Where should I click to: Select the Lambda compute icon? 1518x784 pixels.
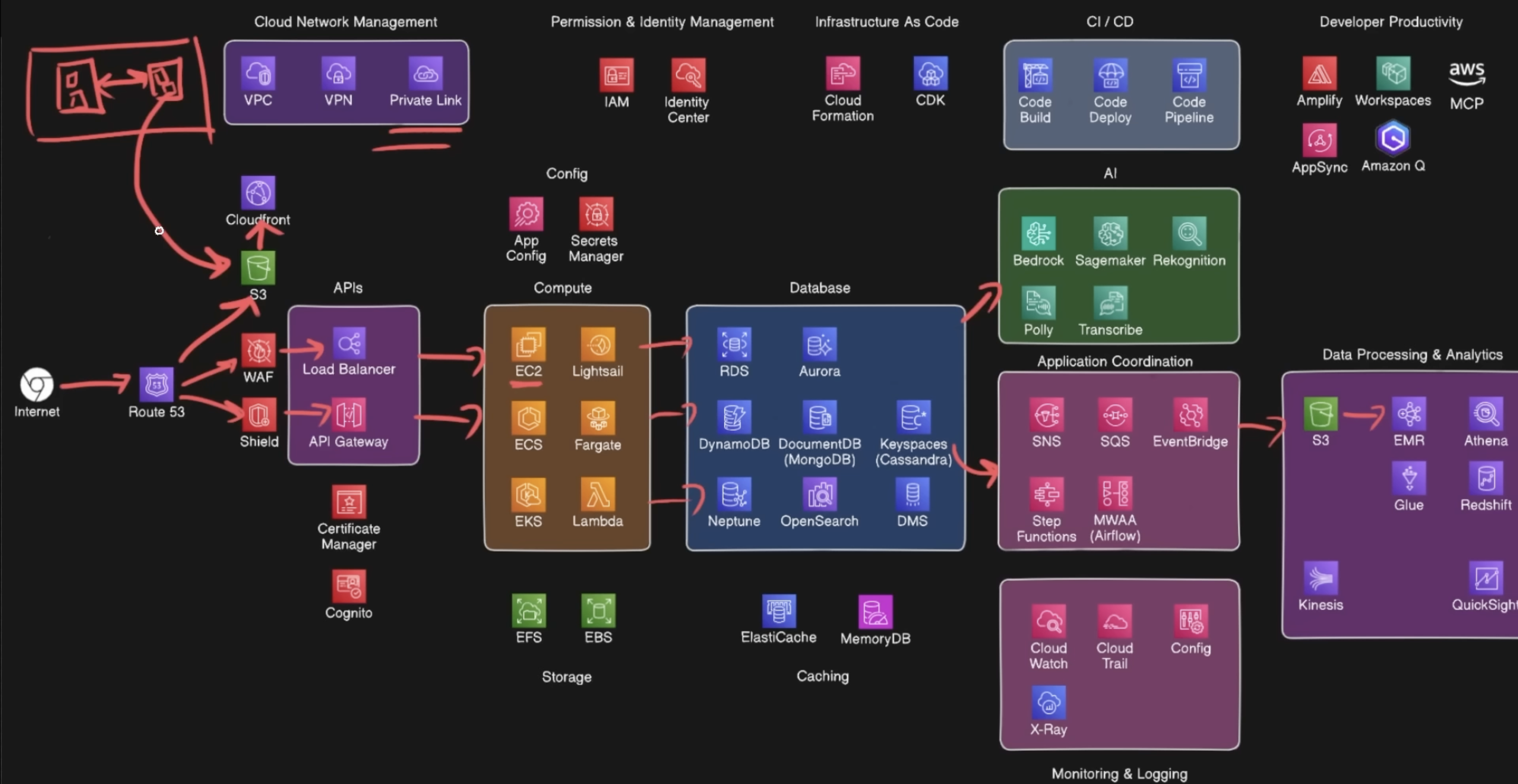click(x=598, y=494)
